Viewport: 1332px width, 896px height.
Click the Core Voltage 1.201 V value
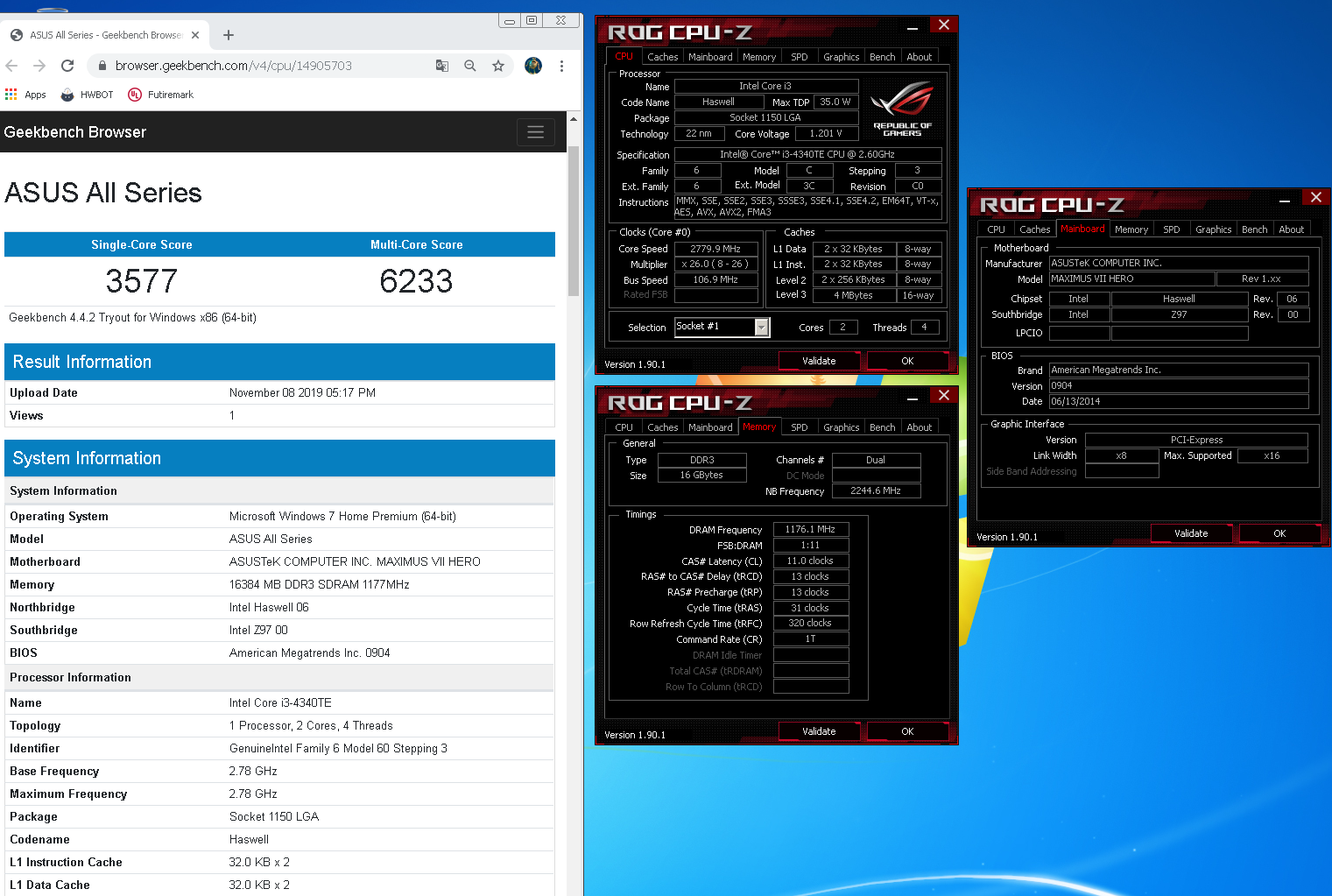pyautogui.click(x=826, y=133)
